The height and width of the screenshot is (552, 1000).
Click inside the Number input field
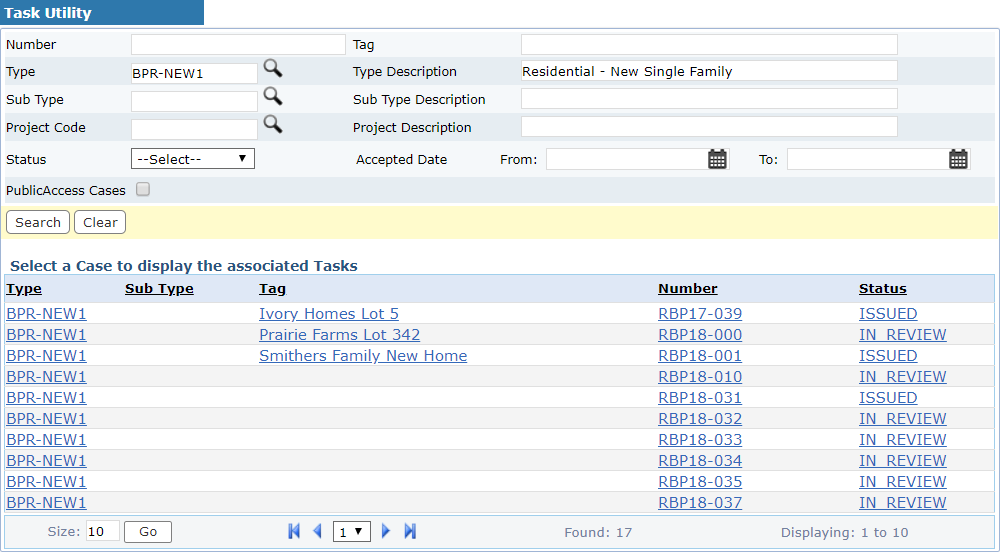(x=238, y=45)
